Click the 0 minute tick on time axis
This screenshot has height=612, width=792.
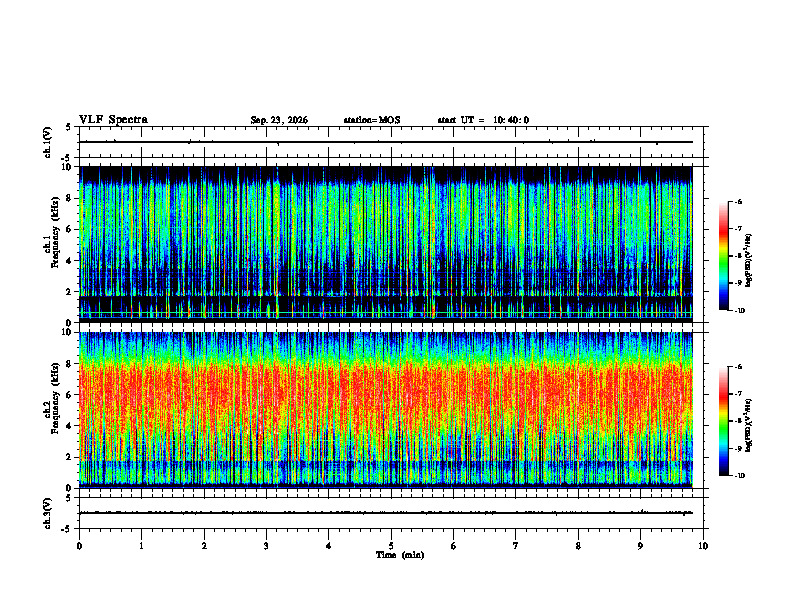(79, 546)
